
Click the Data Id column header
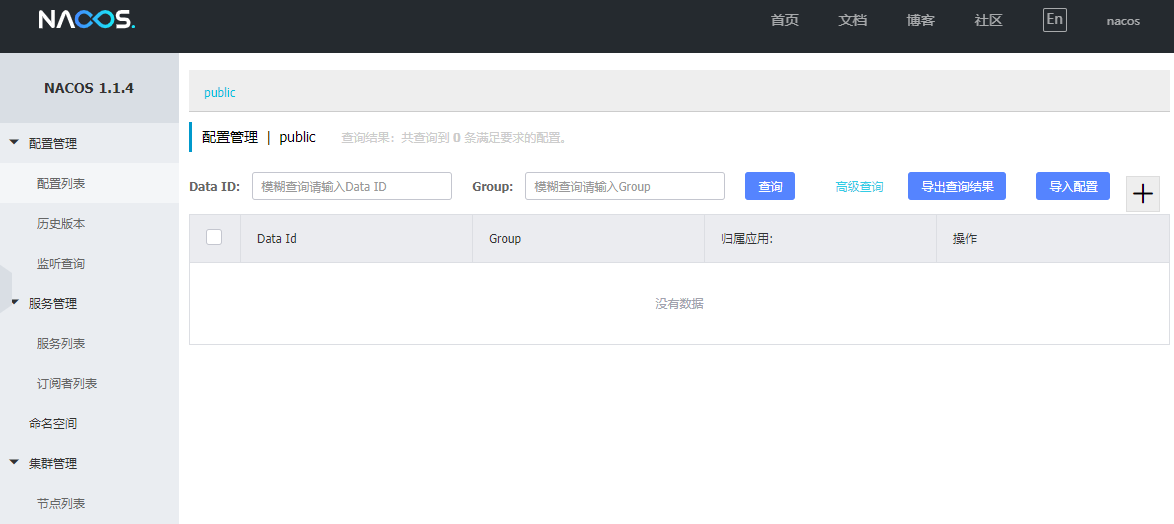356,239
